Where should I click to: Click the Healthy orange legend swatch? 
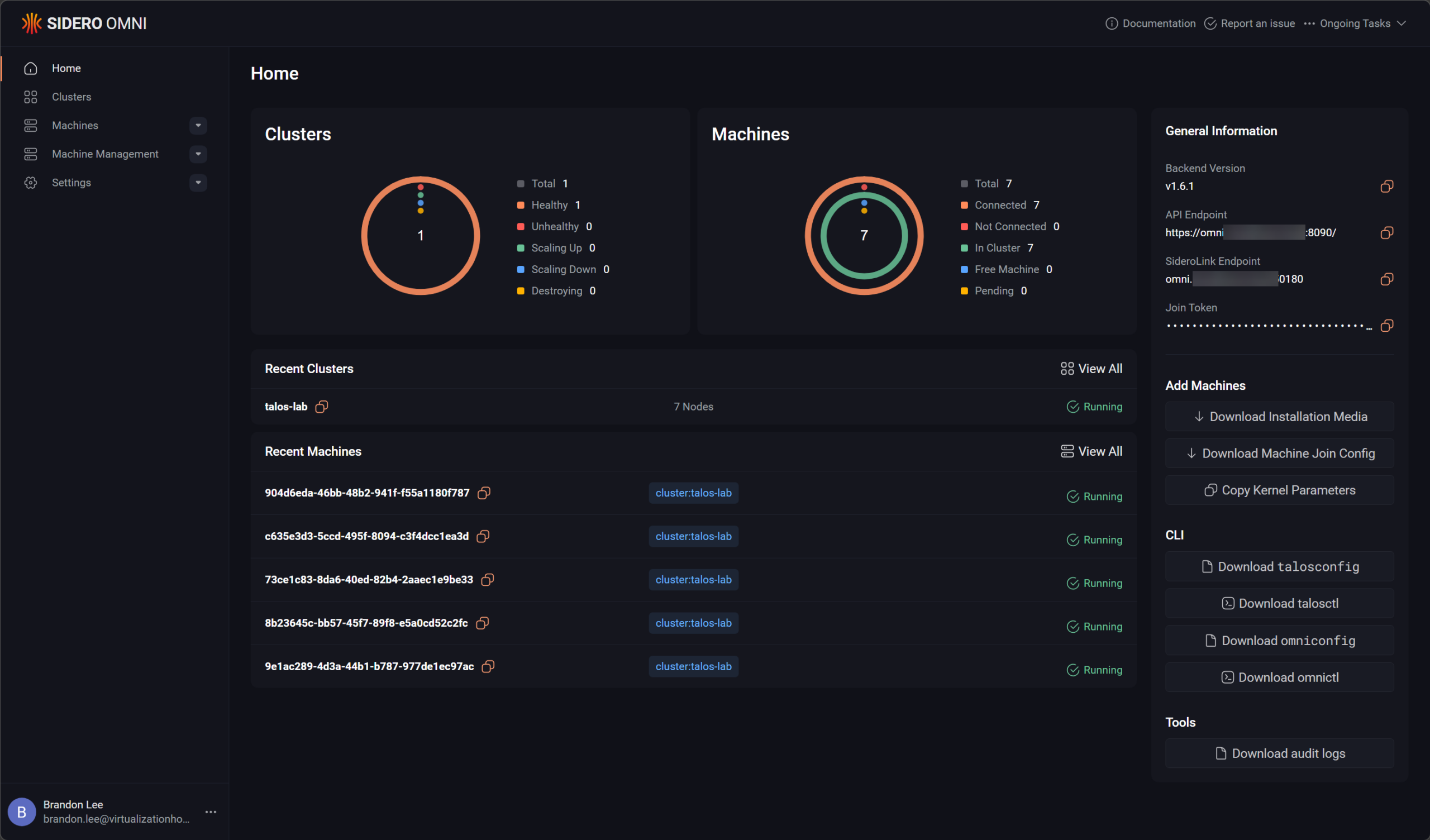tap(521, 206)
